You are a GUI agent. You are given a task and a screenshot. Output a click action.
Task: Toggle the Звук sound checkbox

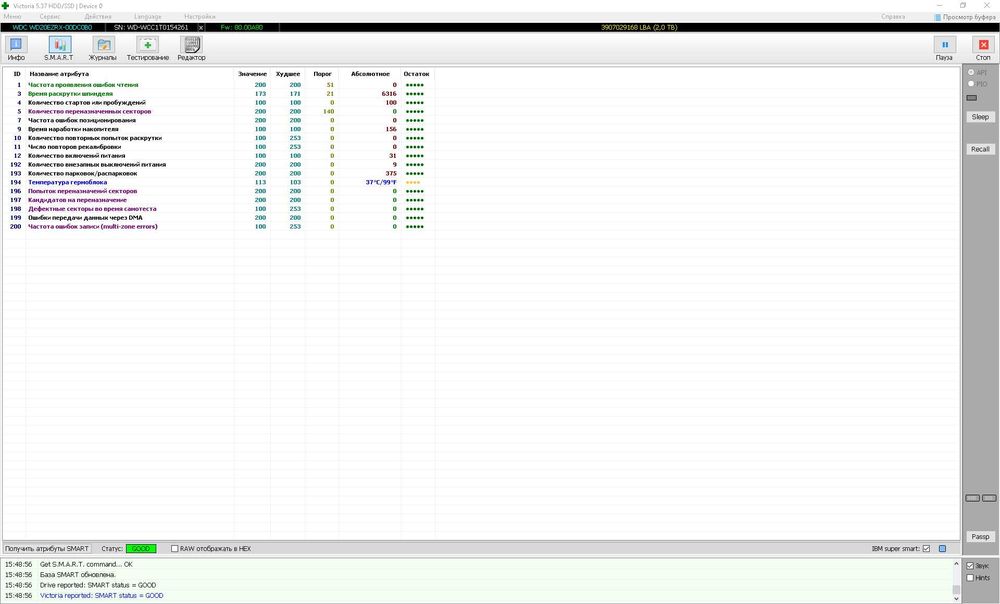(x=970, y=566)
